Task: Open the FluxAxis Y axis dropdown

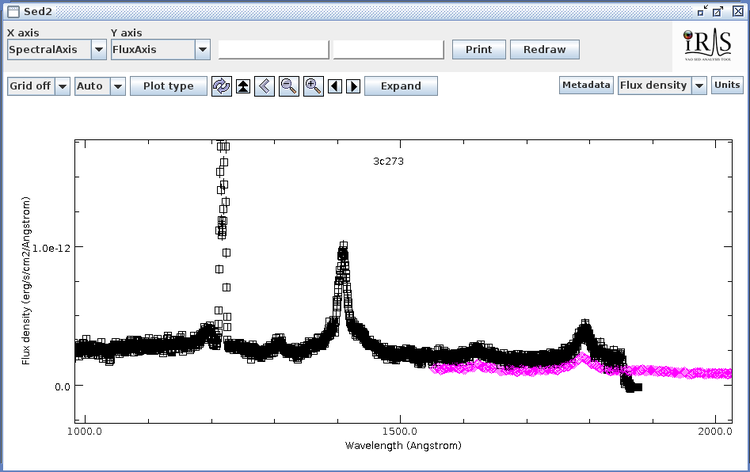Action: point(203,50)
